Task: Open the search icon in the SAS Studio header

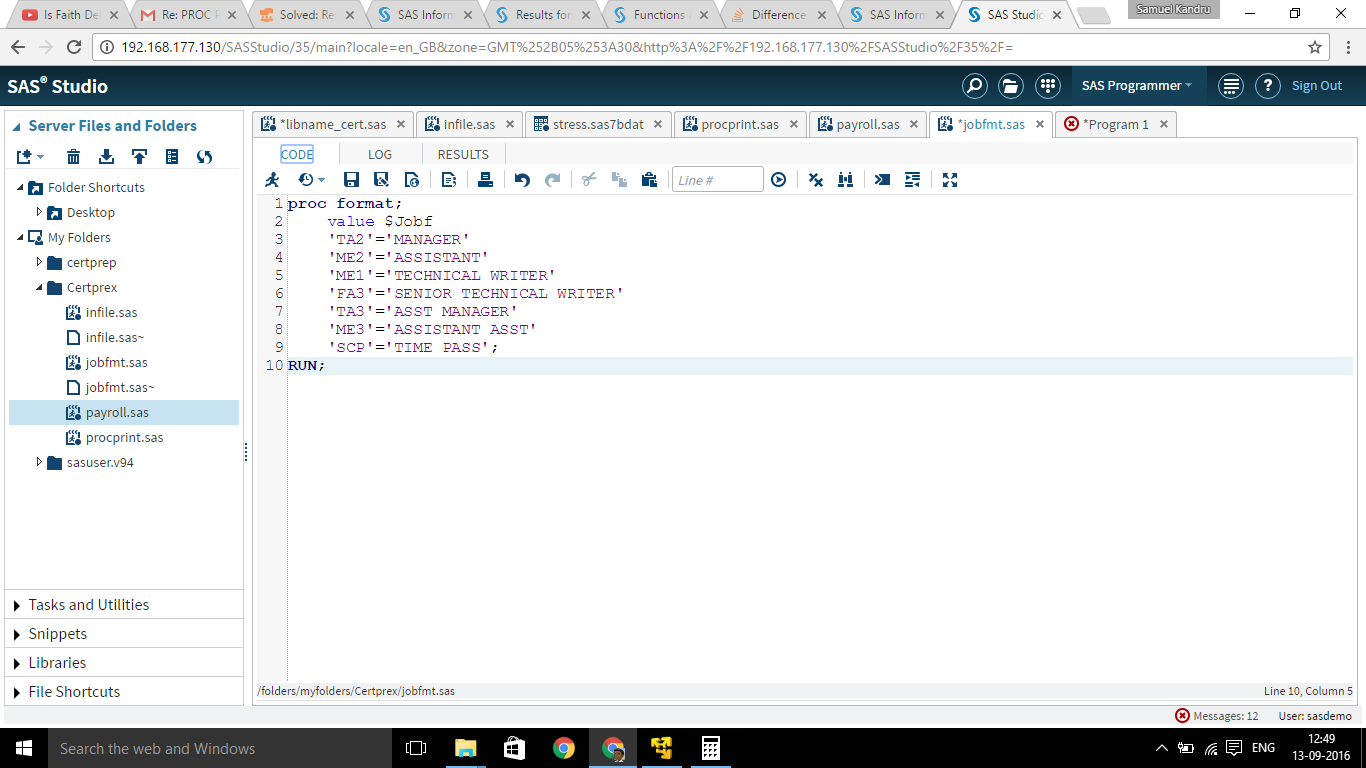Action: [x=974, y=86]
